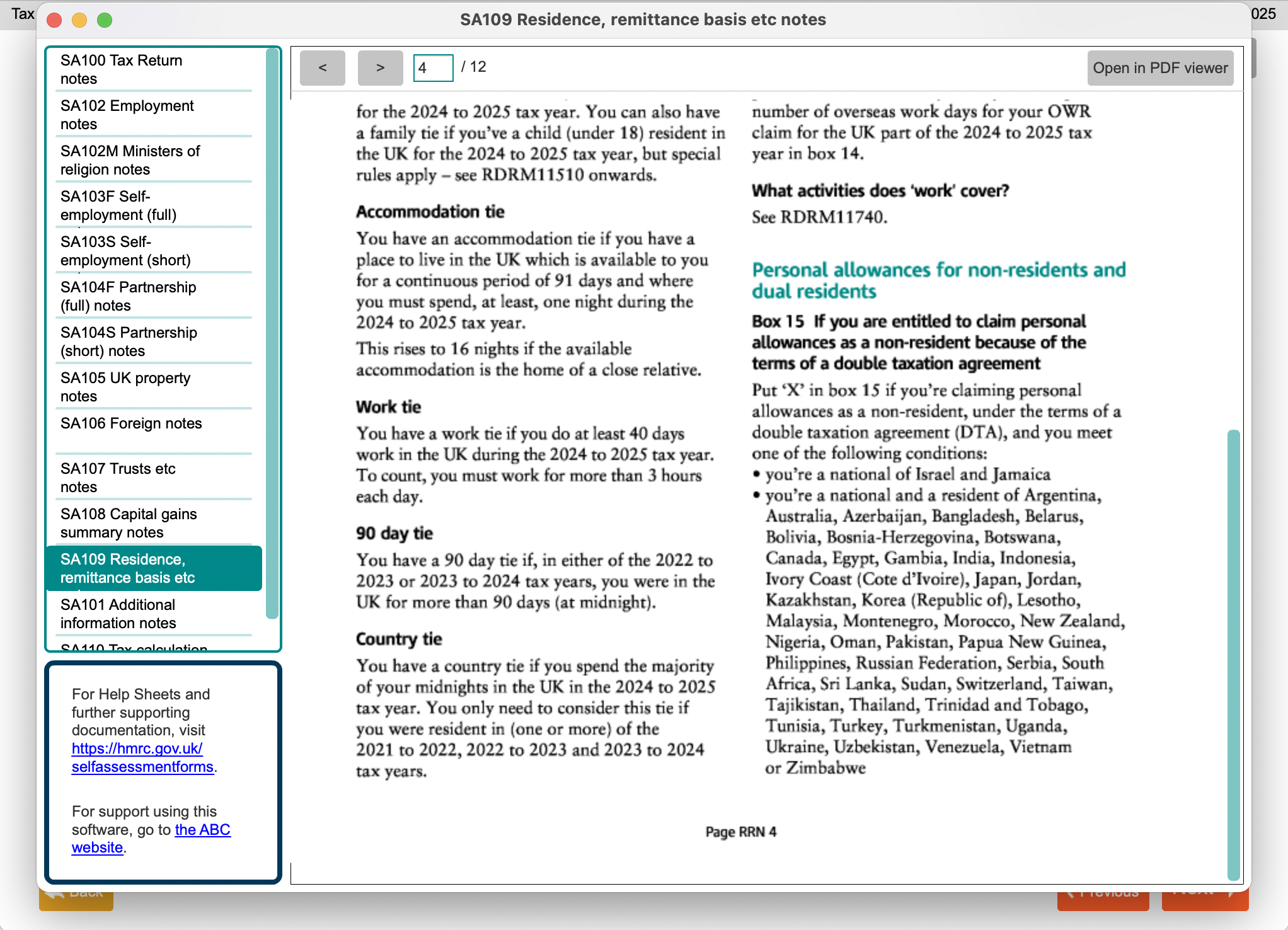The width and height of the screenshot is (1288, 930).
Task: Go to the next PDF page
Action: (380, 67)
